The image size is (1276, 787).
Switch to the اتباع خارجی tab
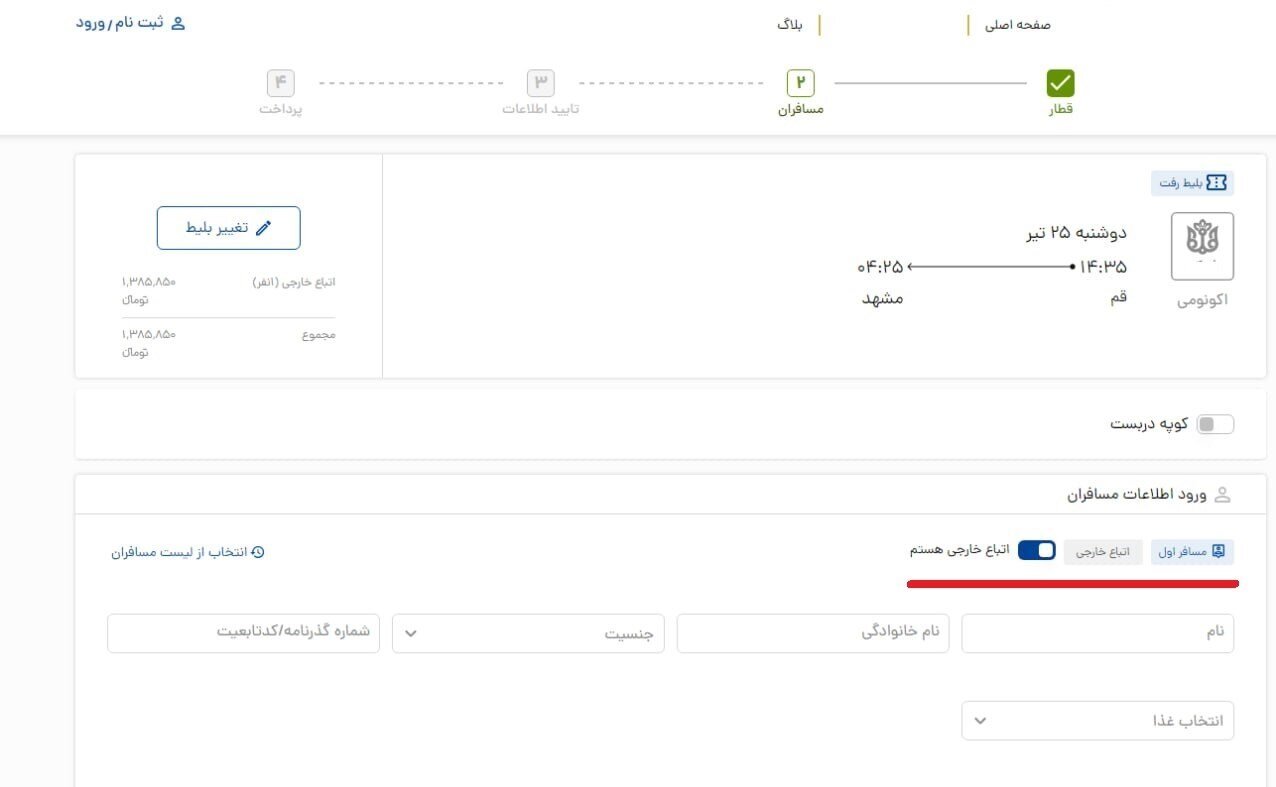click(1102, 551)
